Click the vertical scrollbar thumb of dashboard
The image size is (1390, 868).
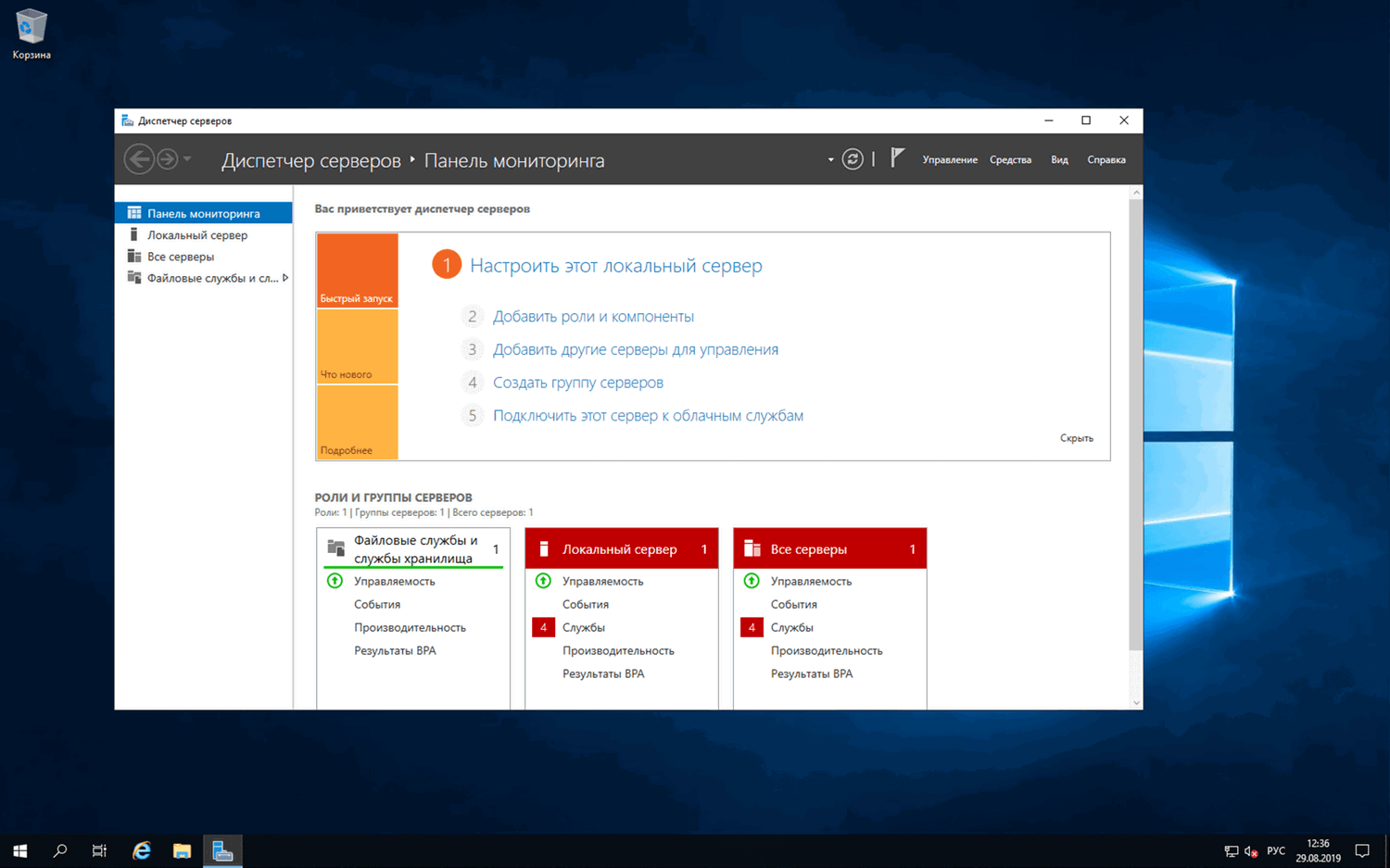pyautogui.click(x=1136, y=424)
